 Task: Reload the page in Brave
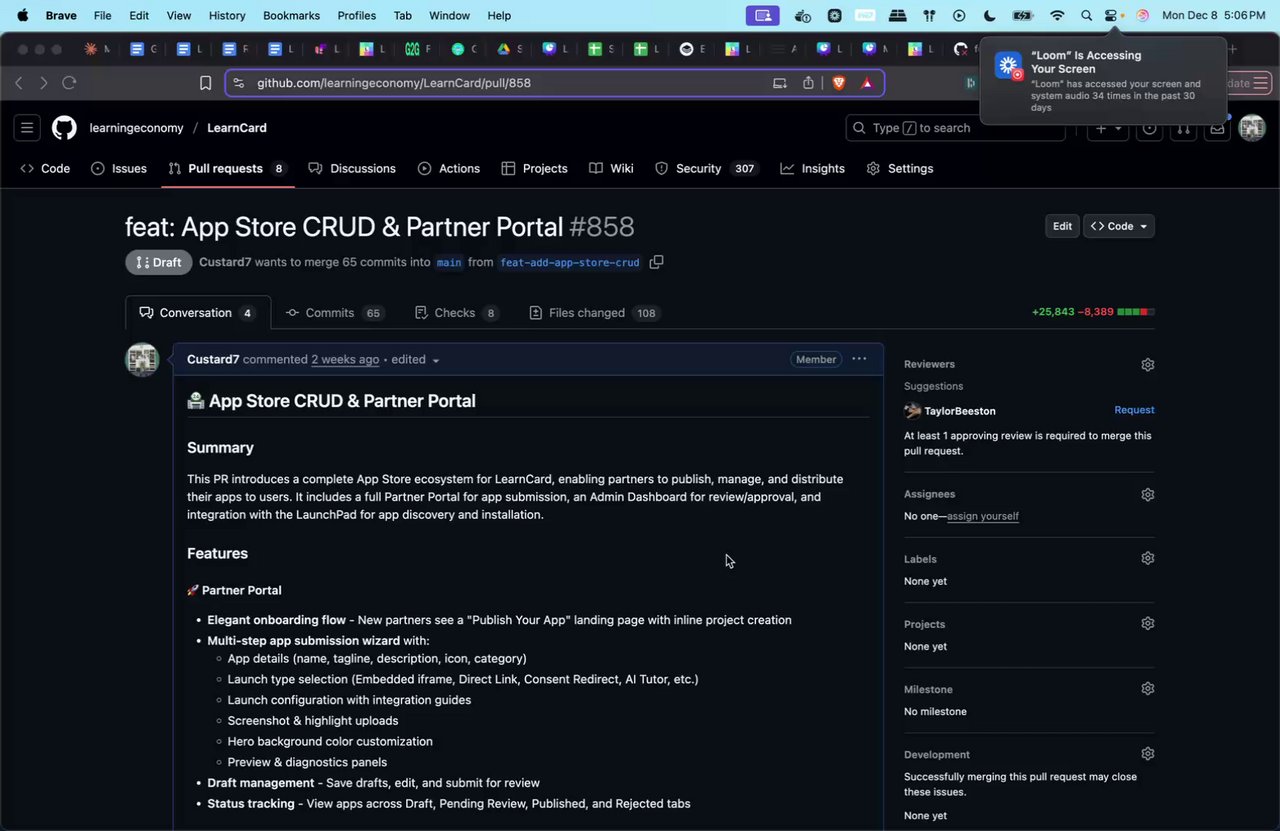click(69, 83)
